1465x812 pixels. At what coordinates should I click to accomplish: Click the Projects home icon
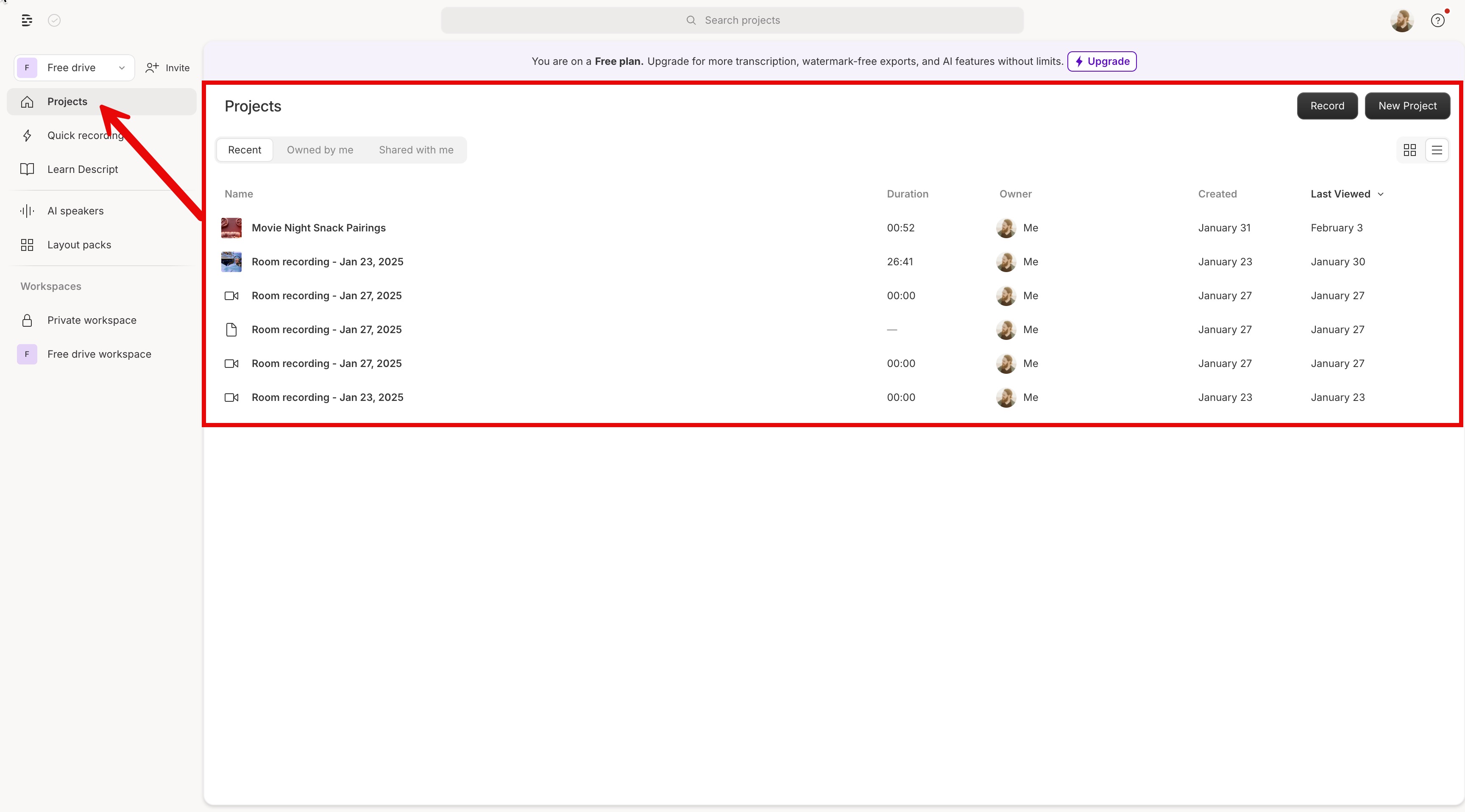(27, 101)
